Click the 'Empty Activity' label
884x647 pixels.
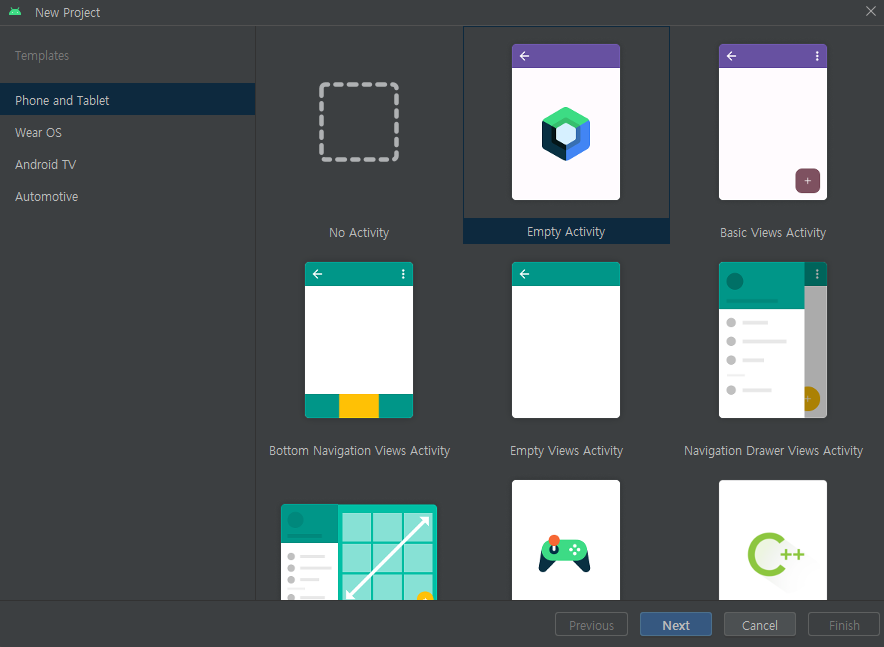(566, 232)
